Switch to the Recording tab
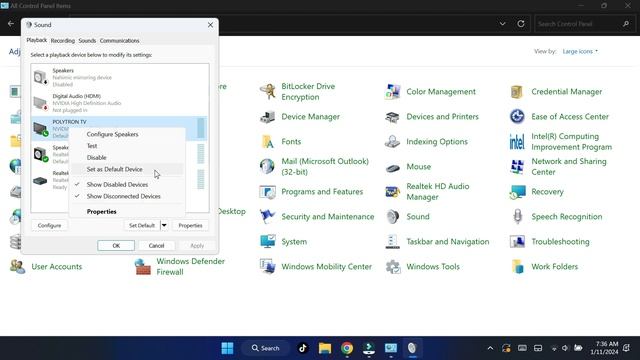 click(62, 41)
